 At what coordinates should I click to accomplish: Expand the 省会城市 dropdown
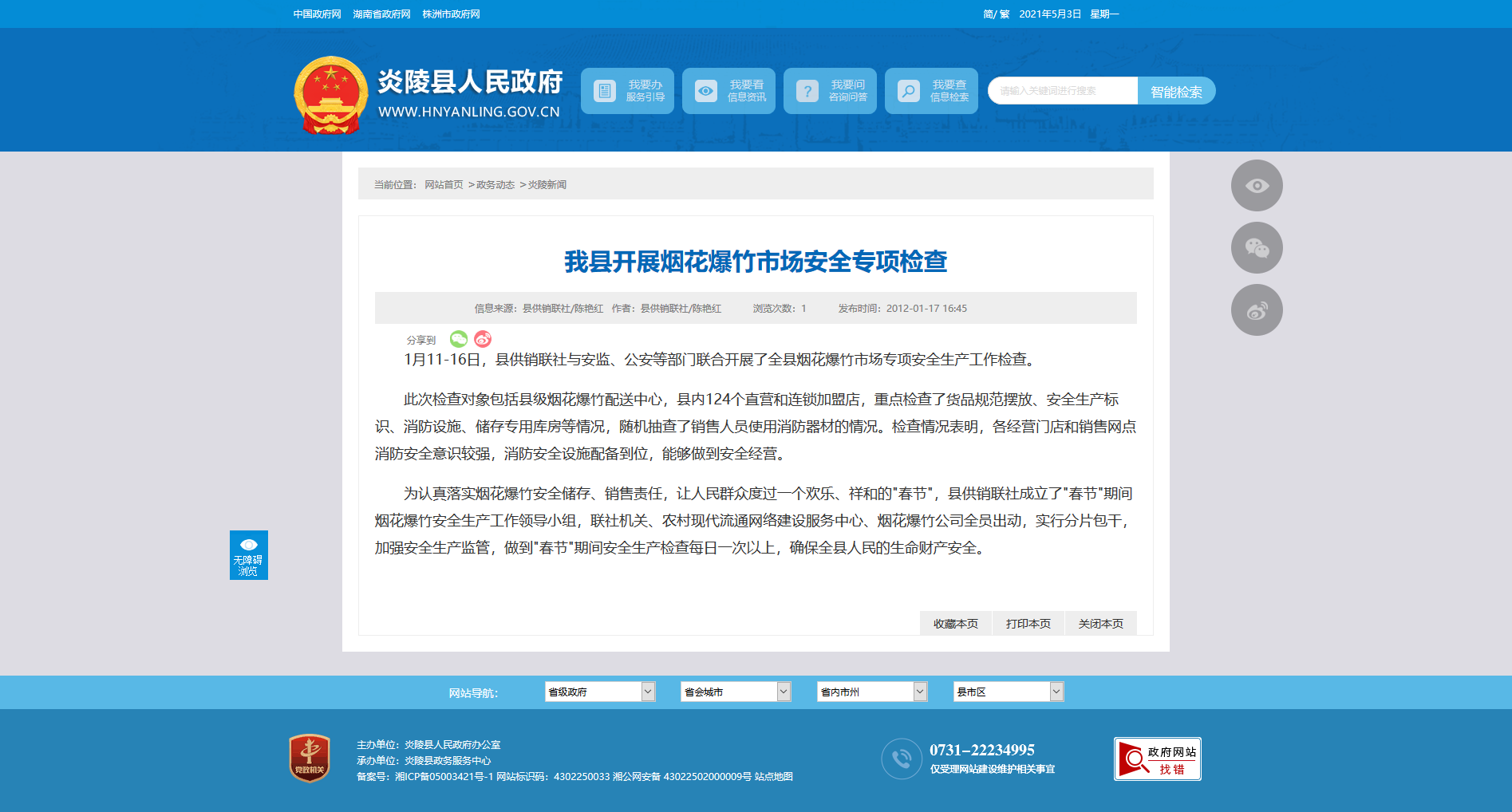click(736, 692)
